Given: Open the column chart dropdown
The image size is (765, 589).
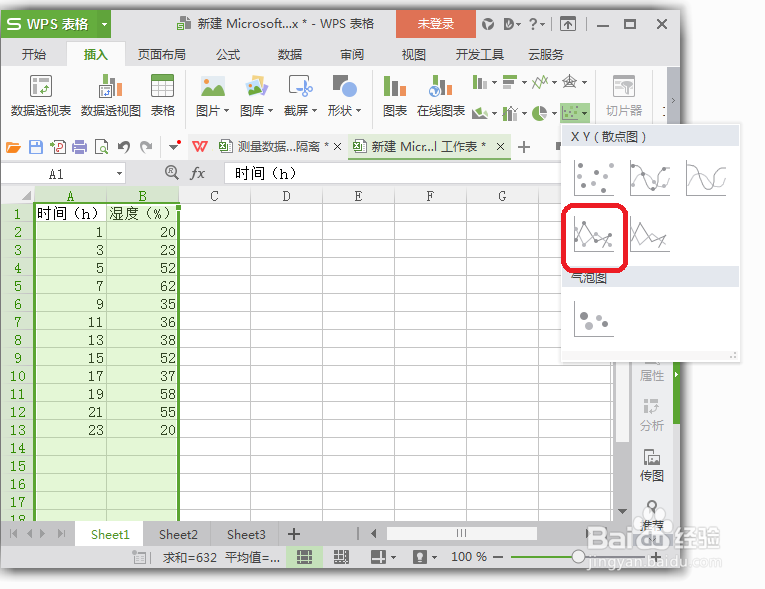Looking at the screenshot, I should click(484, 82).
